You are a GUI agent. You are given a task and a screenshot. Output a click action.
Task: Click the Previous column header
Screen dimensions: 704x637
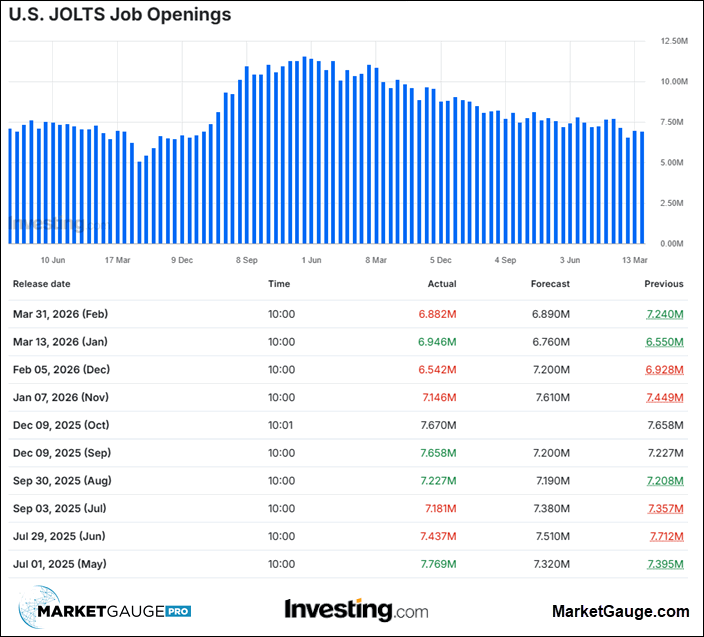(664, 284)
